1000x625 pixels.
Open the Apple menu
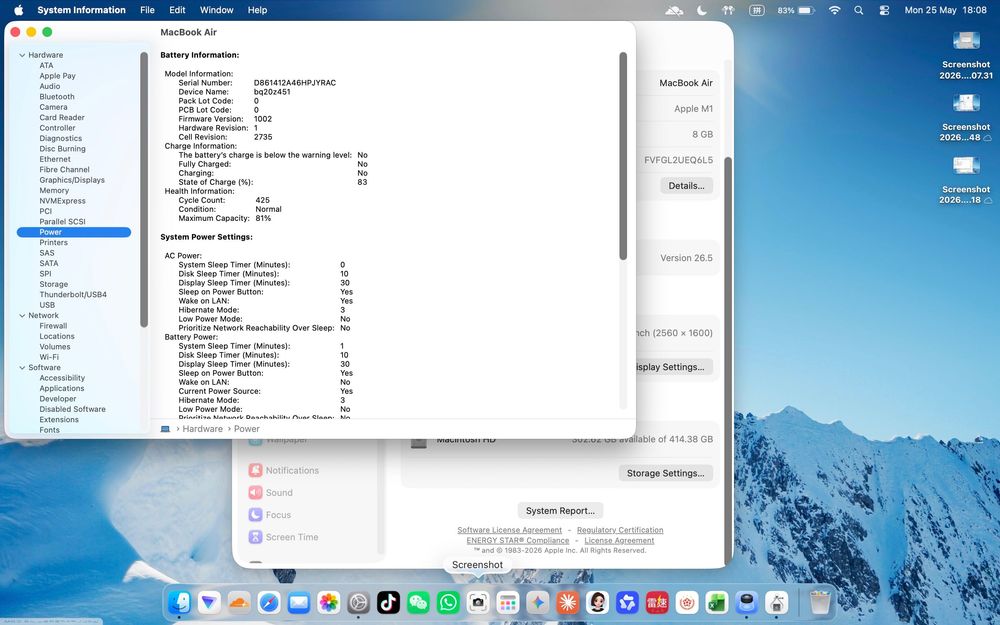click(18, 10)
